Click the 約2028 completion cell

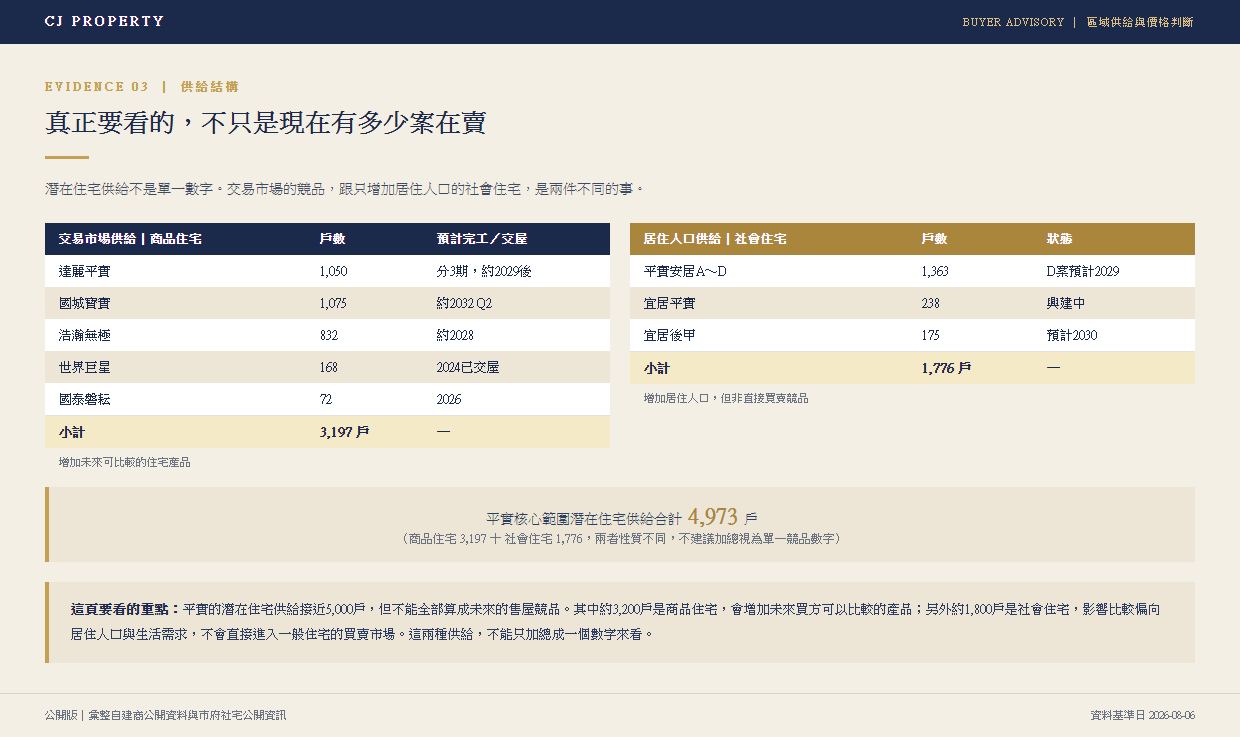[455, 335]
